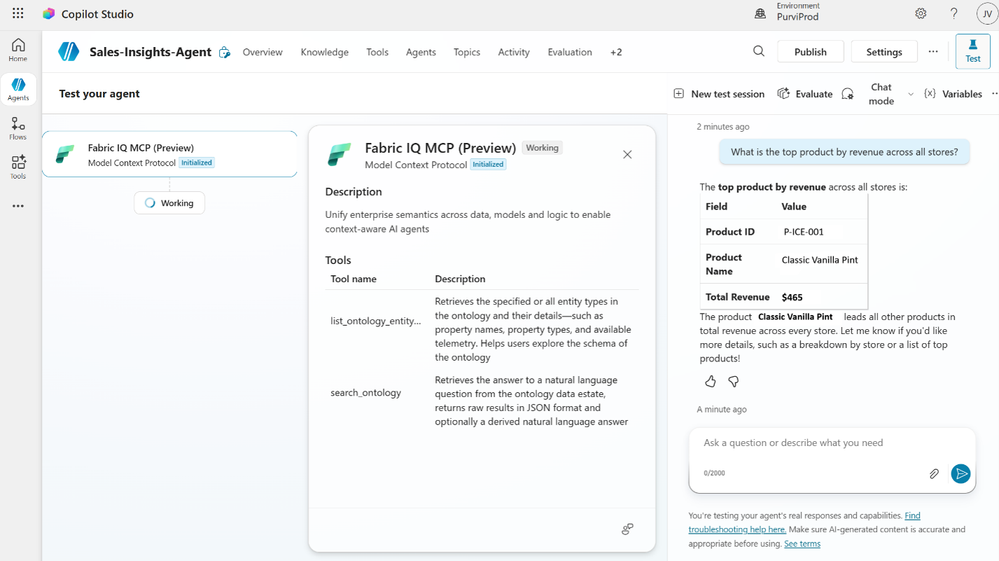This screenshot has width=999, height=561.
Task: Click the attach file paperclip icon
Action: click(934, 474)
